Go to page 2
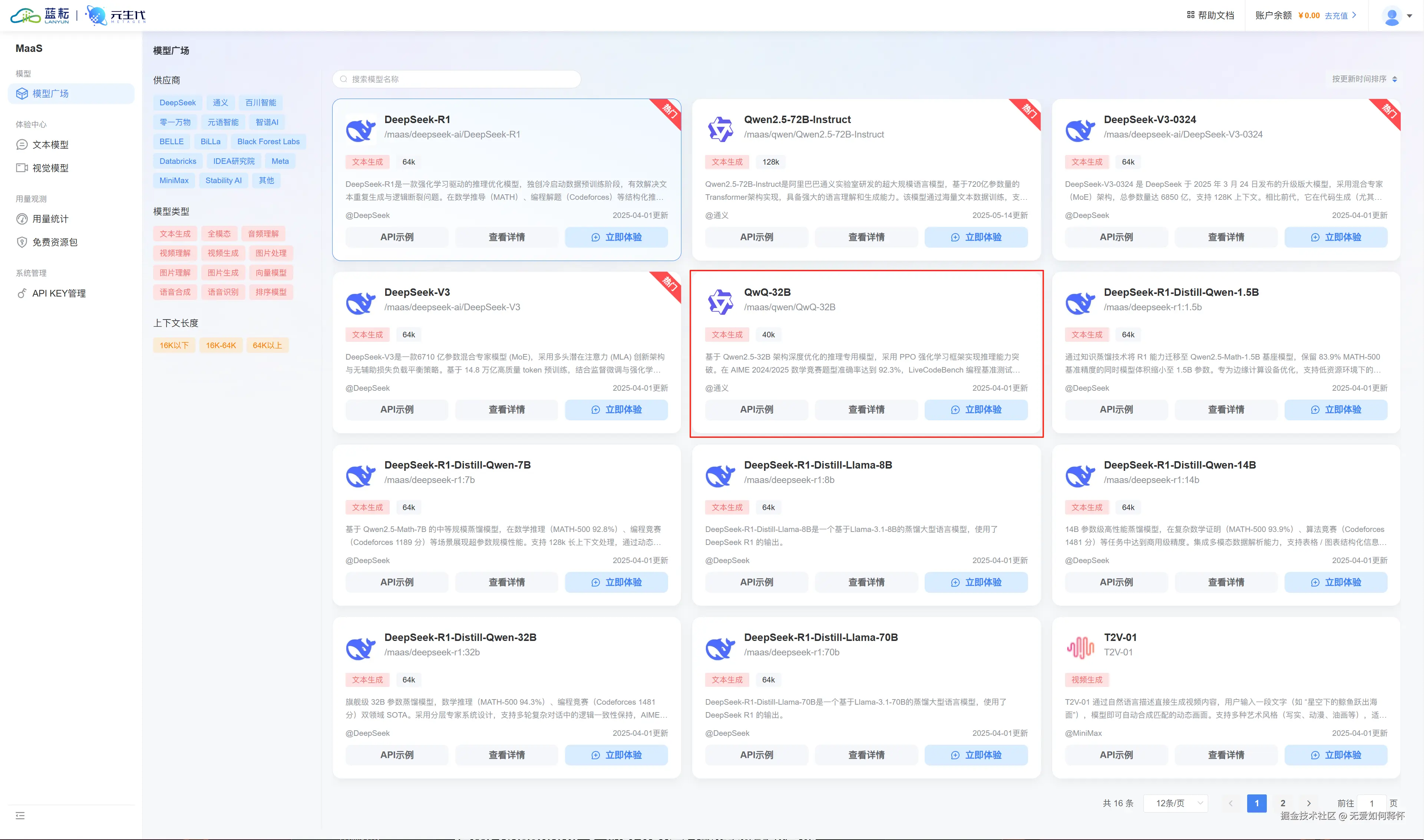The width and height of the screenshot is (1424, 840). tap(1282, 803)
